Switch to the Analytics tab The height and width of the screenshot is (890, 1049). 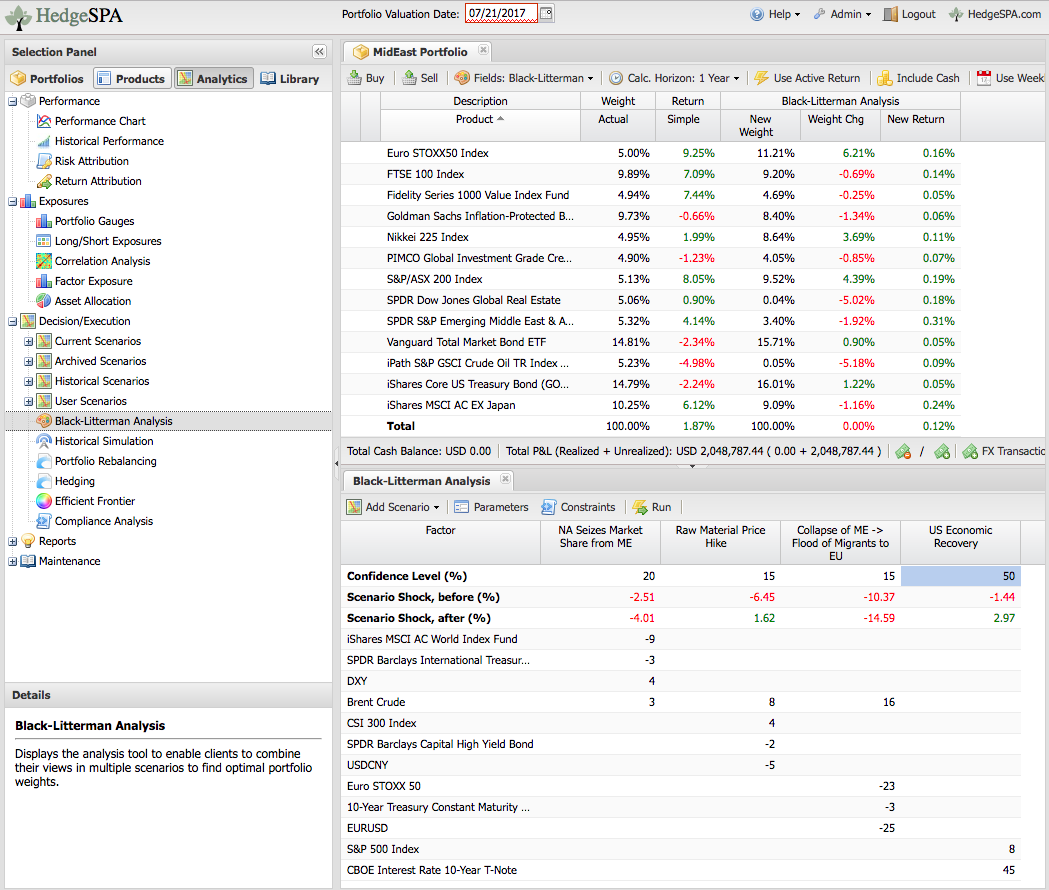pos(214,79)
